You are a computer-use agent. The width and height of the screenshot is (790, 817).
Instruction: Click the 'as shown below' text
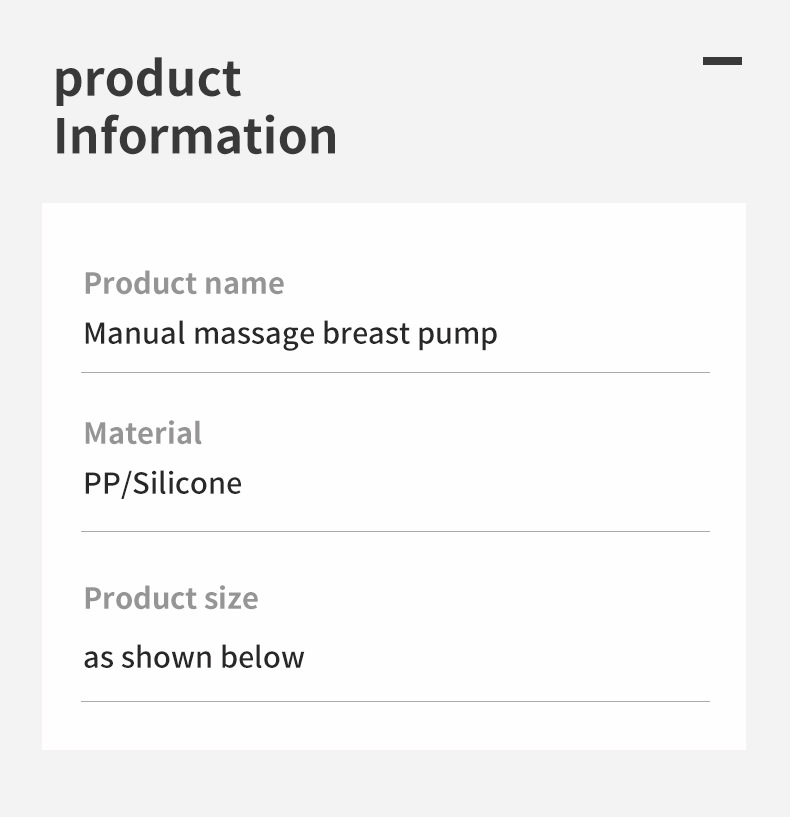[194, 657]
